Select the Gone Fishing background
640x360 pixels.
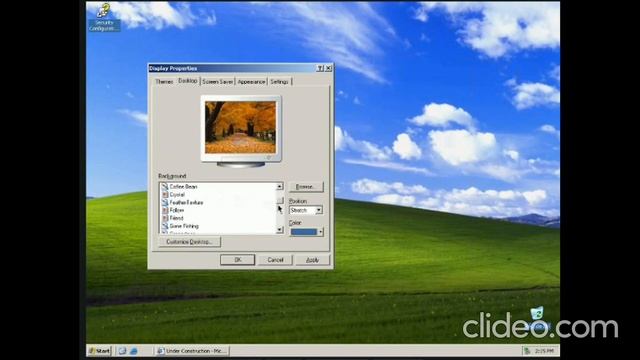point(184,226)
